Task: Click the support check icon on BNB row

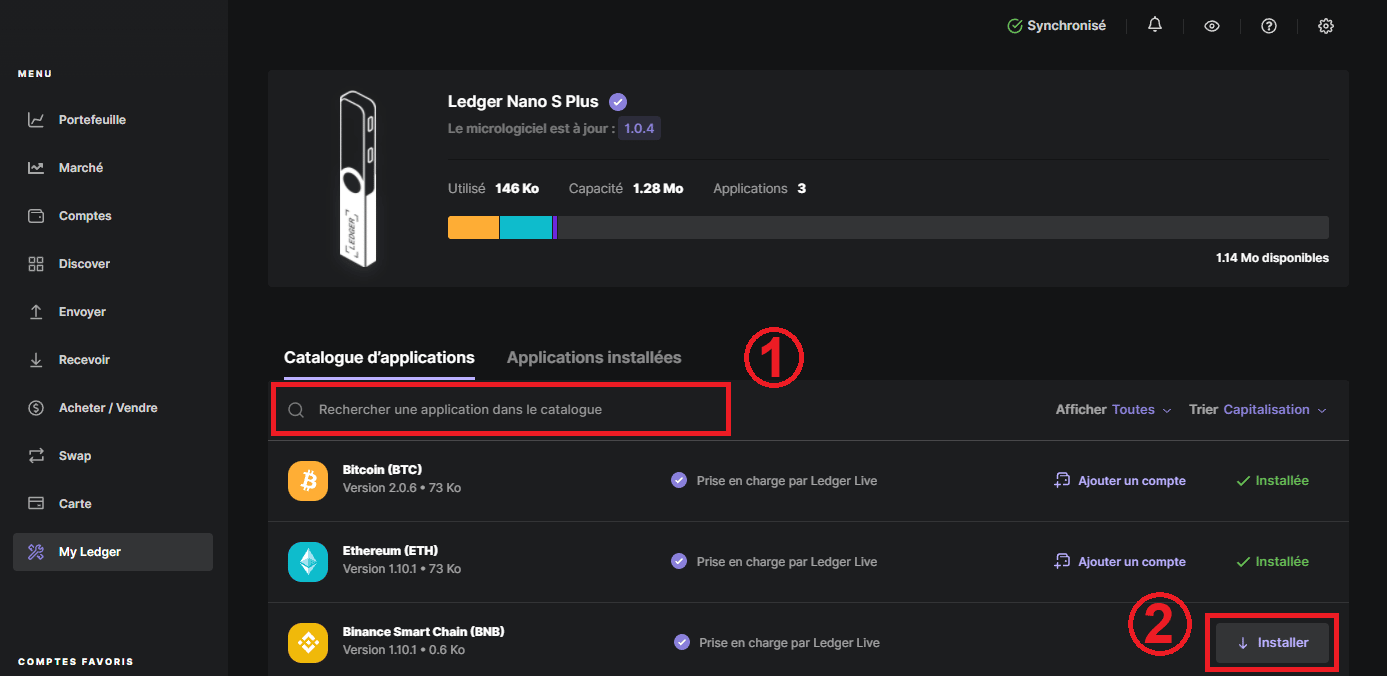Action: pos(682,642)
